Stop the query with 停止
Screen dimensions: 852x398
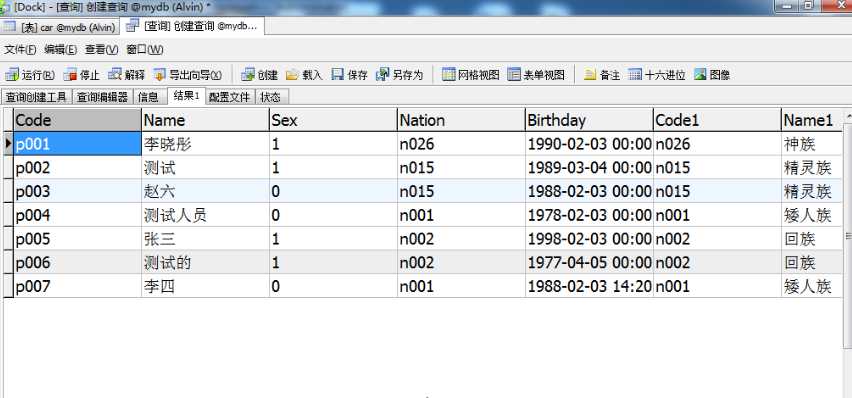coord(82,75)
